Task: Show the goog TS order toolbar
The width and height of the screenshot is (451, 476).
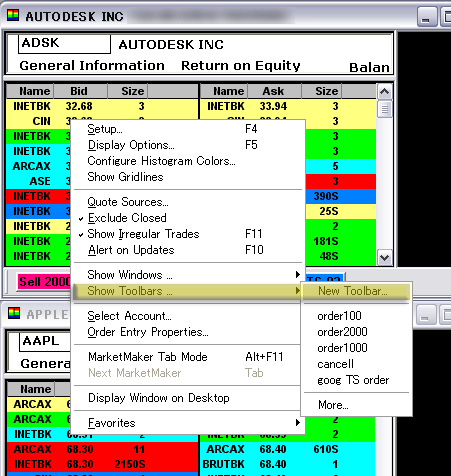Action: point(356,380)
